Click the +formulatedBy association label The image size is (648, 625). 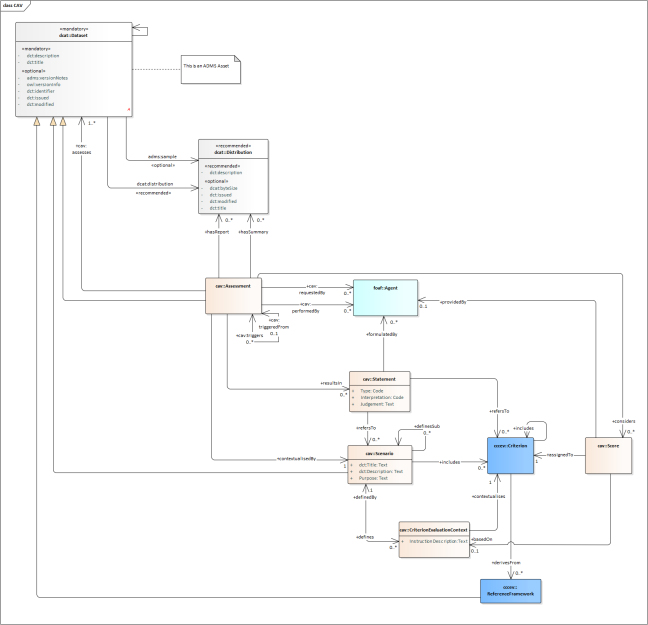[x=381, y=334]
